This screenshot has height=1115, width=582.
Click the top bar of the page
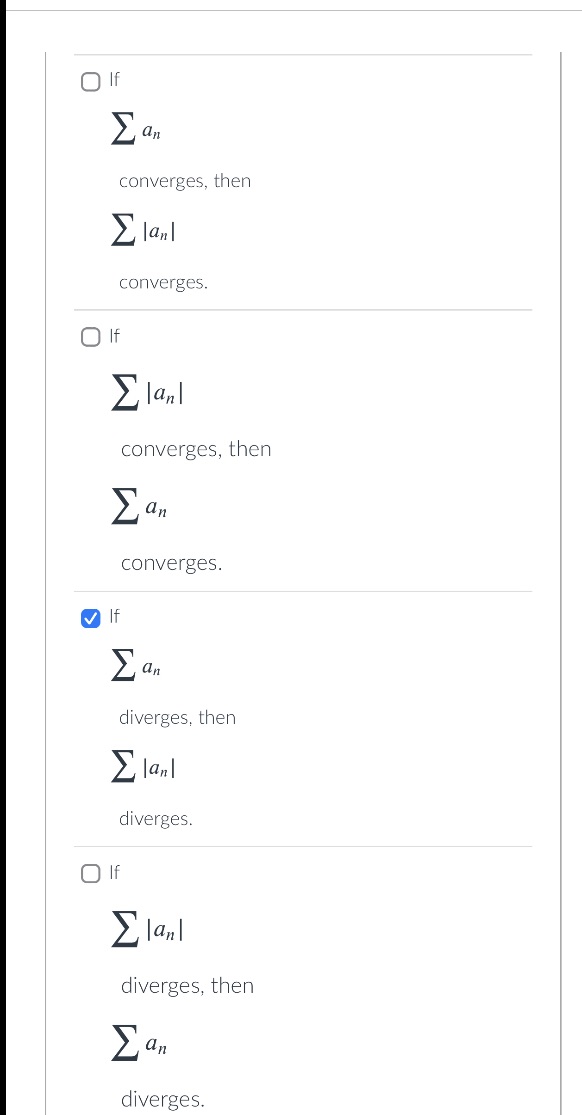click(291, 7)
